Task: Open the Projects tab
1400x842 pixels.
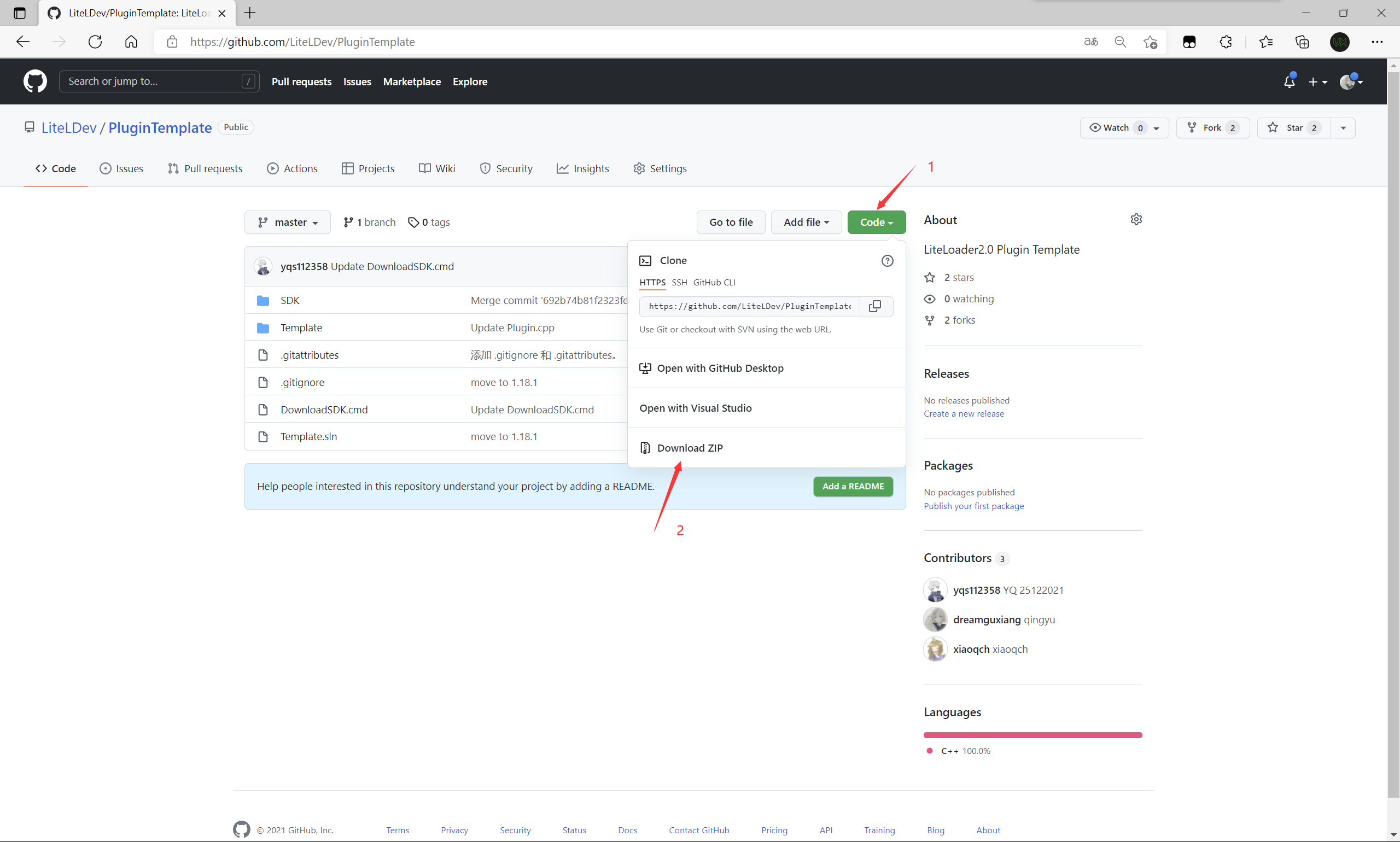Action: 367,168
